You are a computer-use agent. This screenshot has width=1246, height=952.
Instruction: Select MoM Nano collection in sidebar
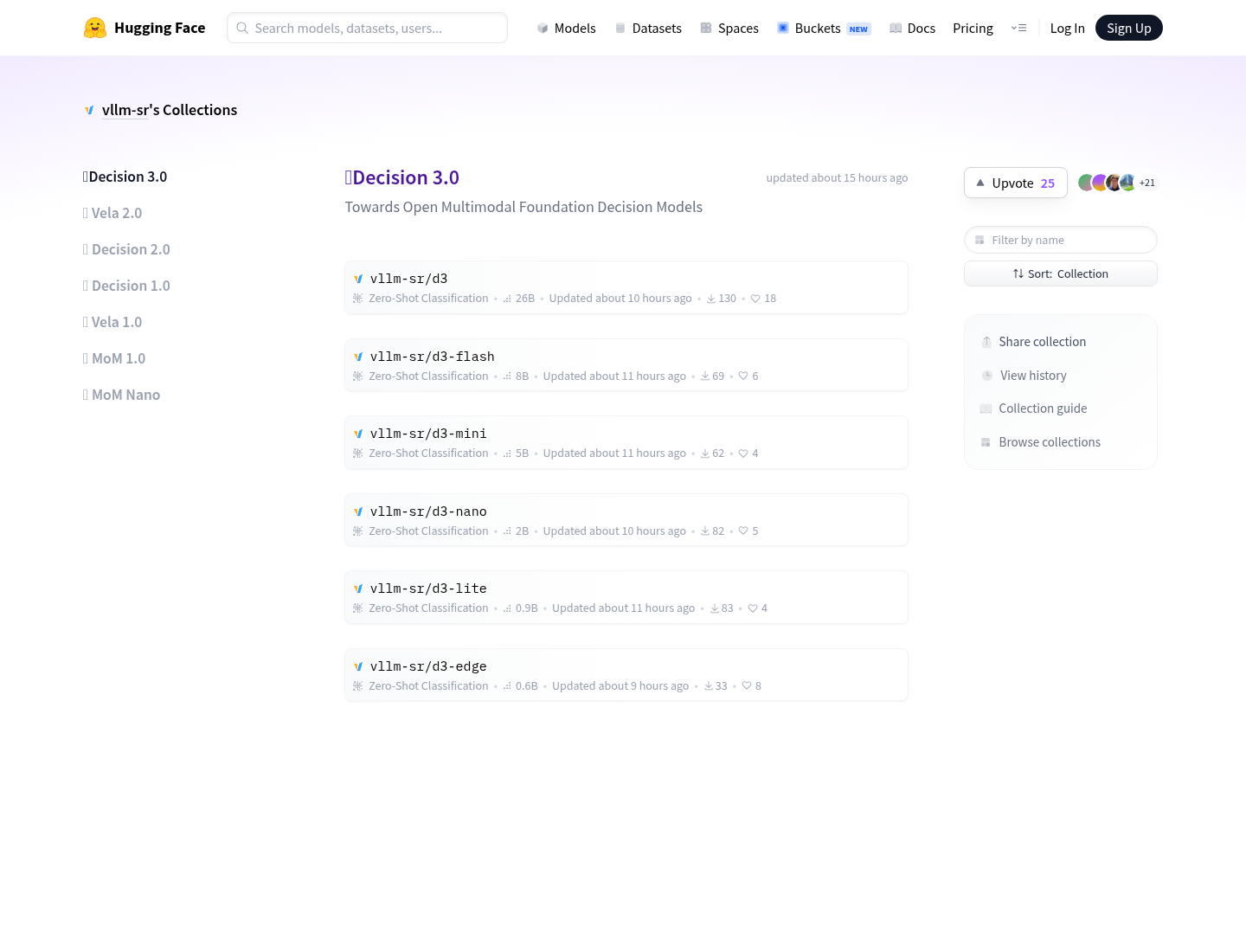pos(121,395)
